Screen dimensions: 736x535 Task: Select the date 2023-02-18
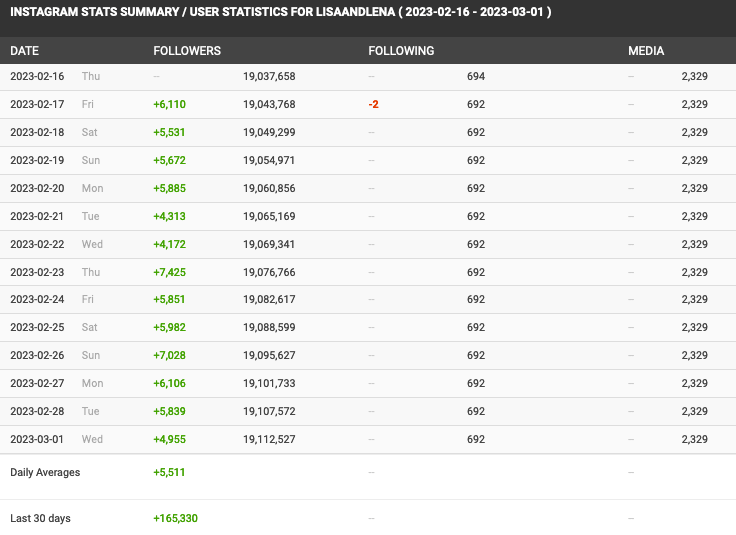(x=37, y=132)
